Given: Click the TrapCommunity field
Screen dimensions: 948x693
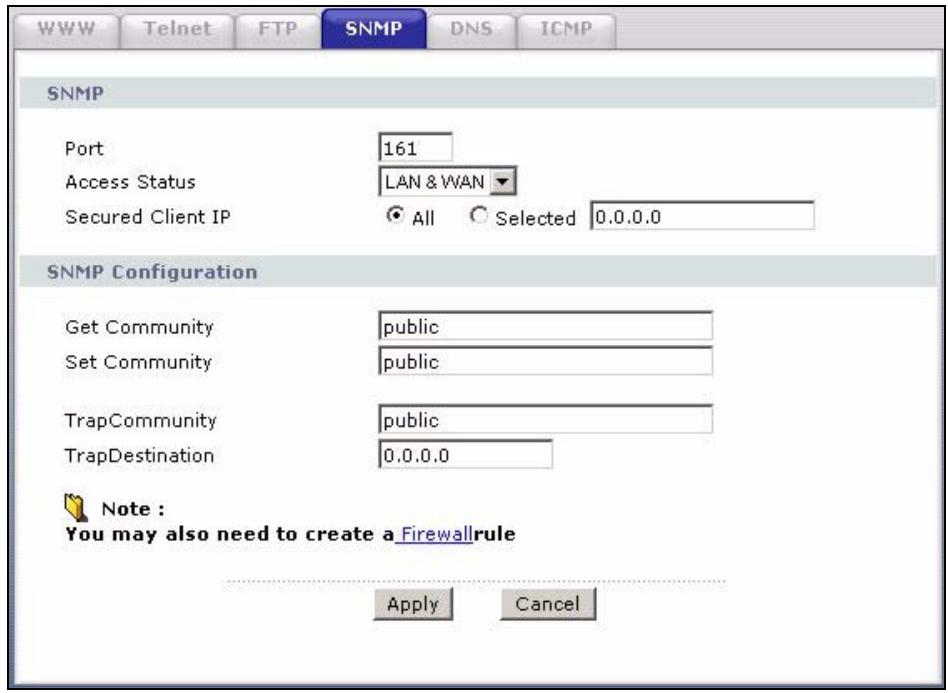Looking at the screenshot, I should coord(545,420).
